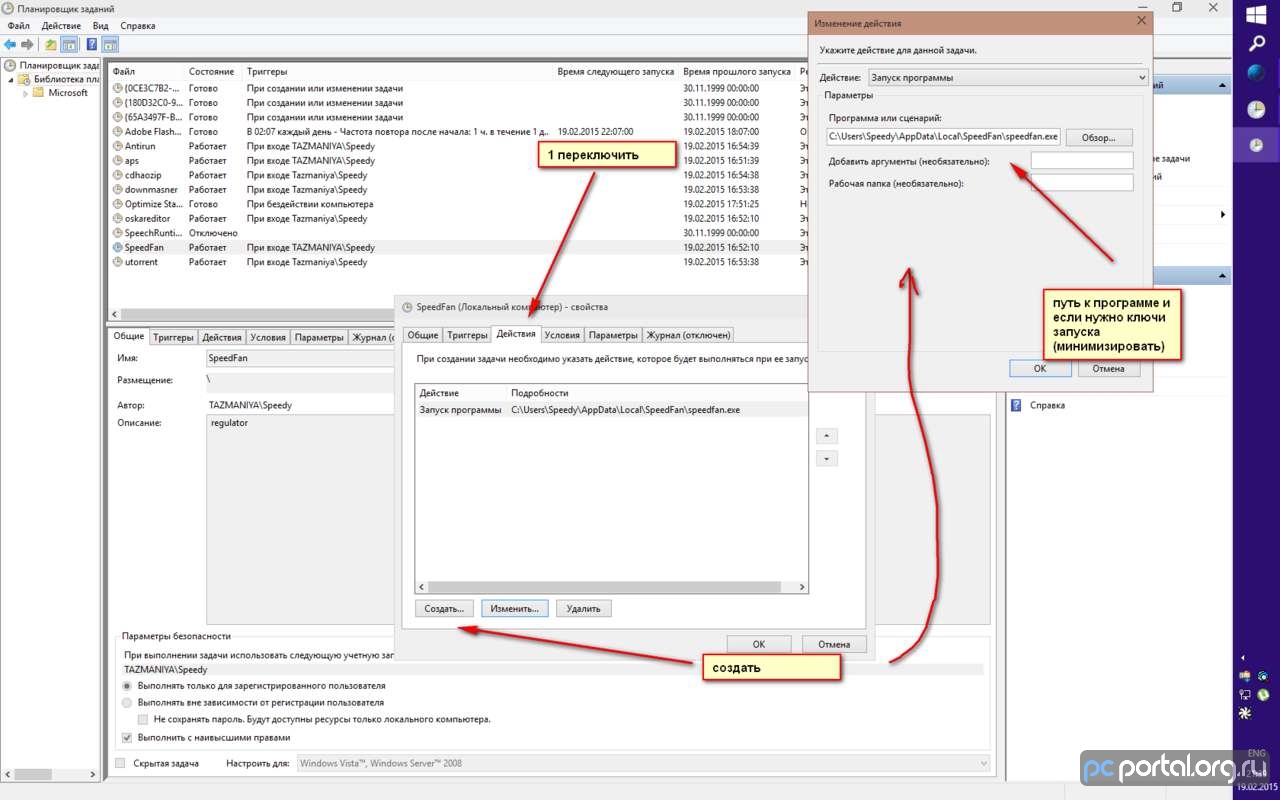Click the Справка help icon in actions pane
This screenshot has width=1280, height=800.
coord(1016,405)
